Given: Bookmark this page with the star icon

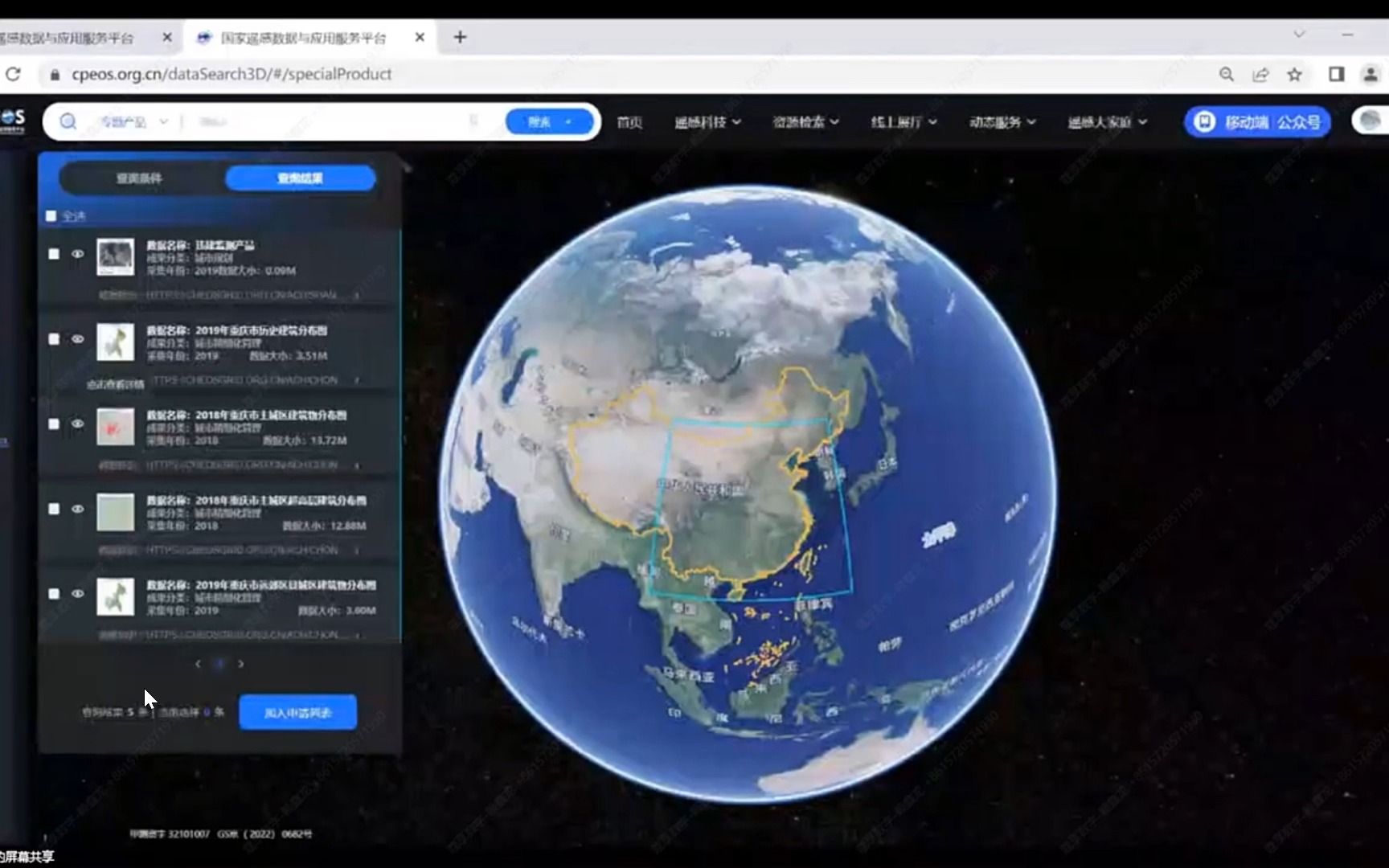Looking at the screenshot, I should pos(1294,74).
